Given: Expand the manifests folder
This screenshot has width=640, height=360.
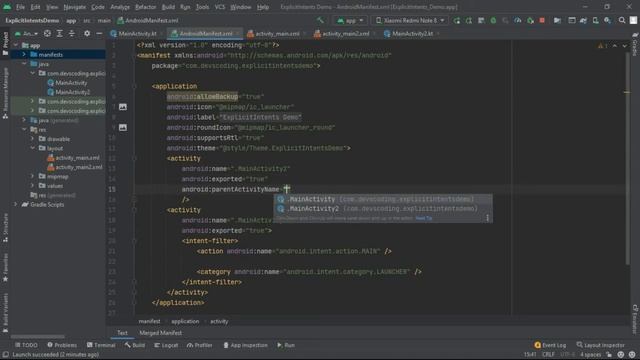Looking at the screenshot, I should [x=24, y=54].
